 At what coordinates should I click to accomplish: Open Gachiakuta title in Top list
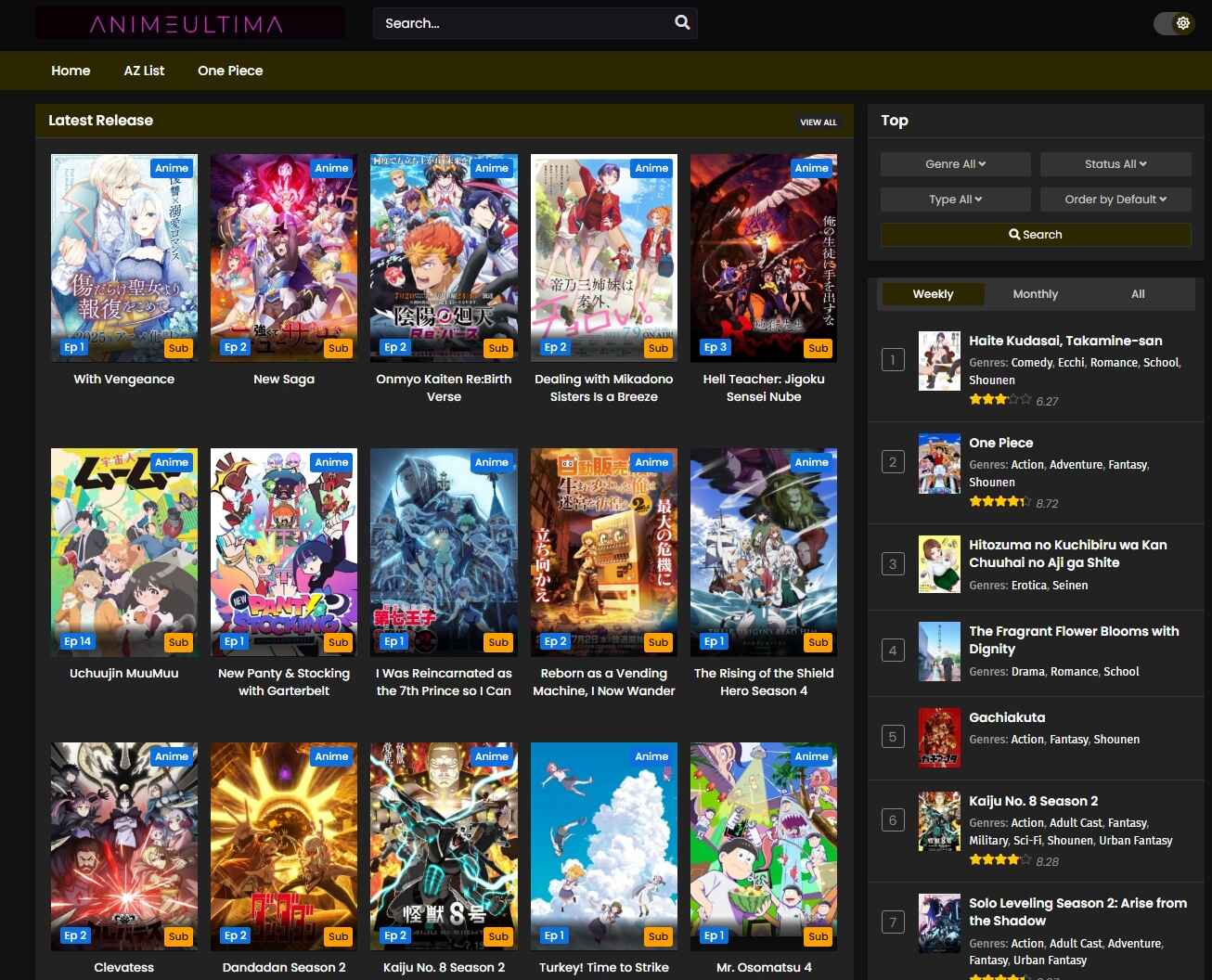pyautogui.click(x=1007, y=717)
